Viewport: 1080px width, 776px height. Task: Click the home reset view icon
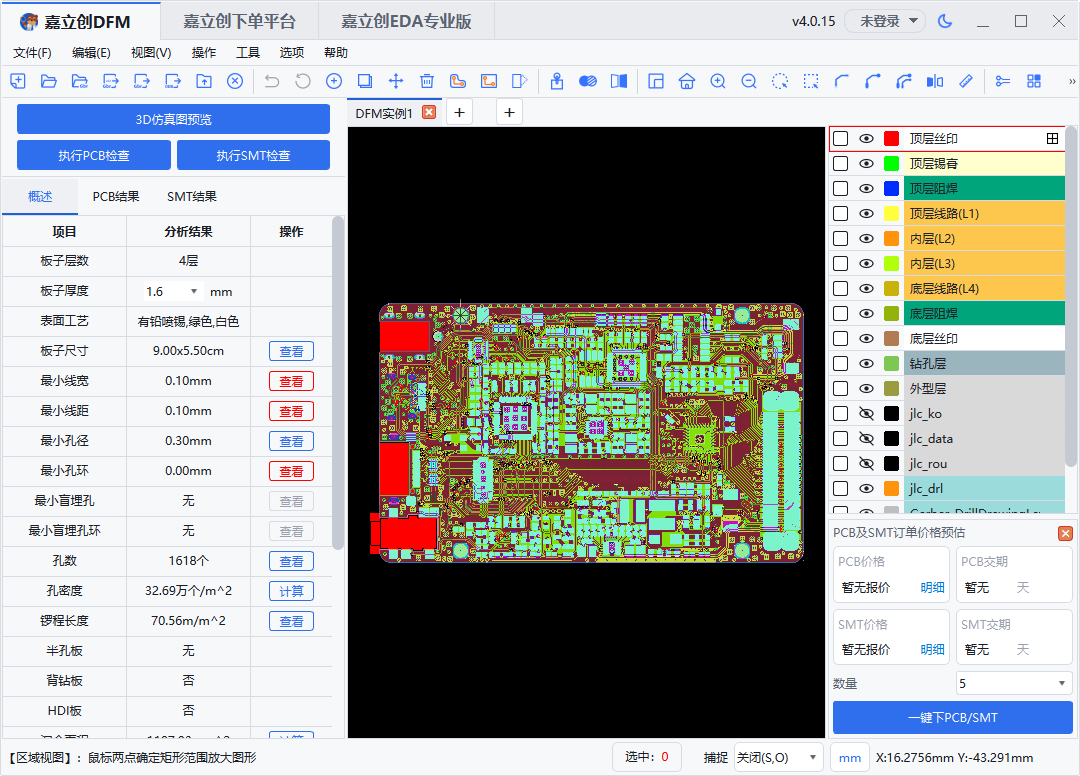point(687,81)
